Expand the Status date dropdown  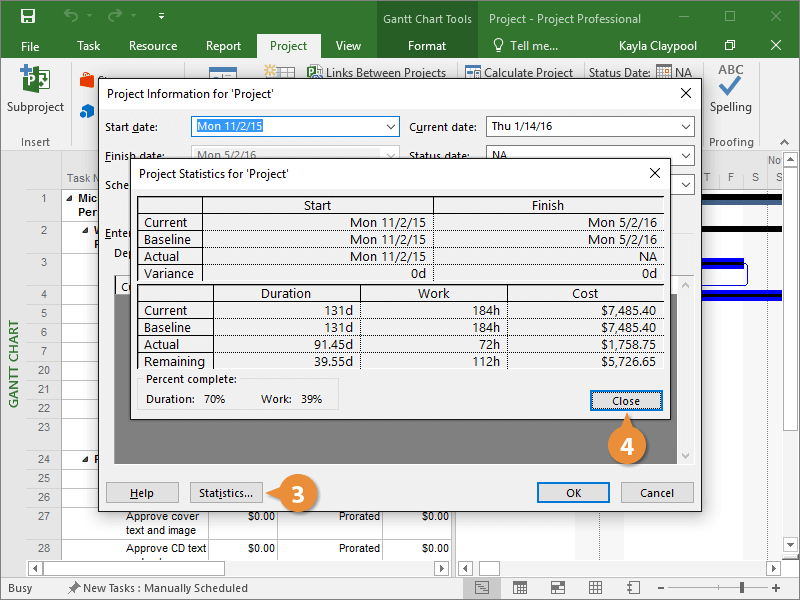684,156
